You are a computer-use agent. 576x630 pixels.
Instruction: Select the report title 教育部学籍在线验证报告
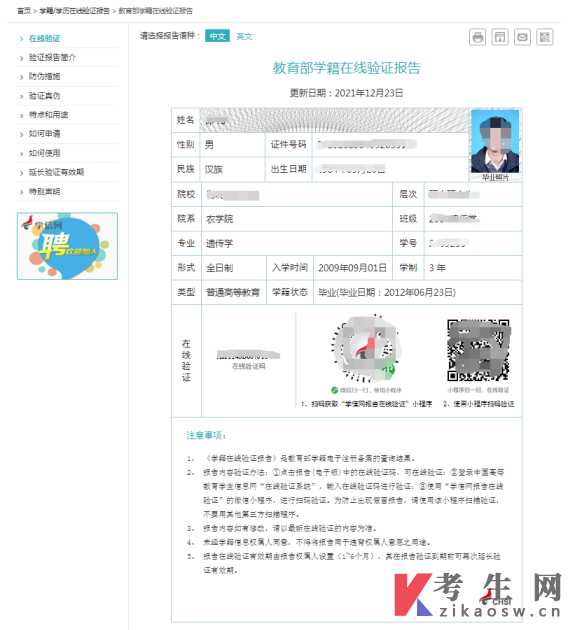point(346,68)
